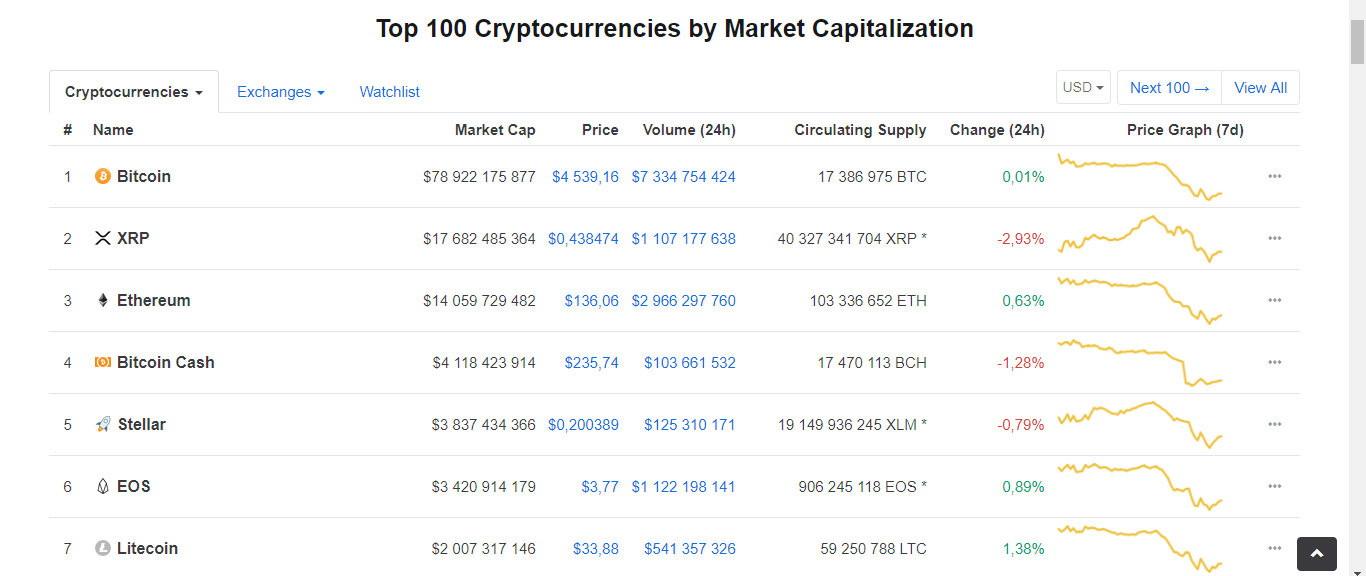1366x576 pixels.
Task: Open the three-dot menu for Ethereum row
Action: point(1274,301)
